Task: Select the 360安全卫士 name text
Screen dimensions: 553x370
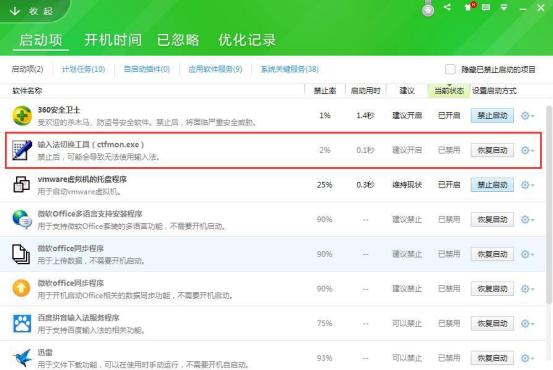Action: click(59, 110)
